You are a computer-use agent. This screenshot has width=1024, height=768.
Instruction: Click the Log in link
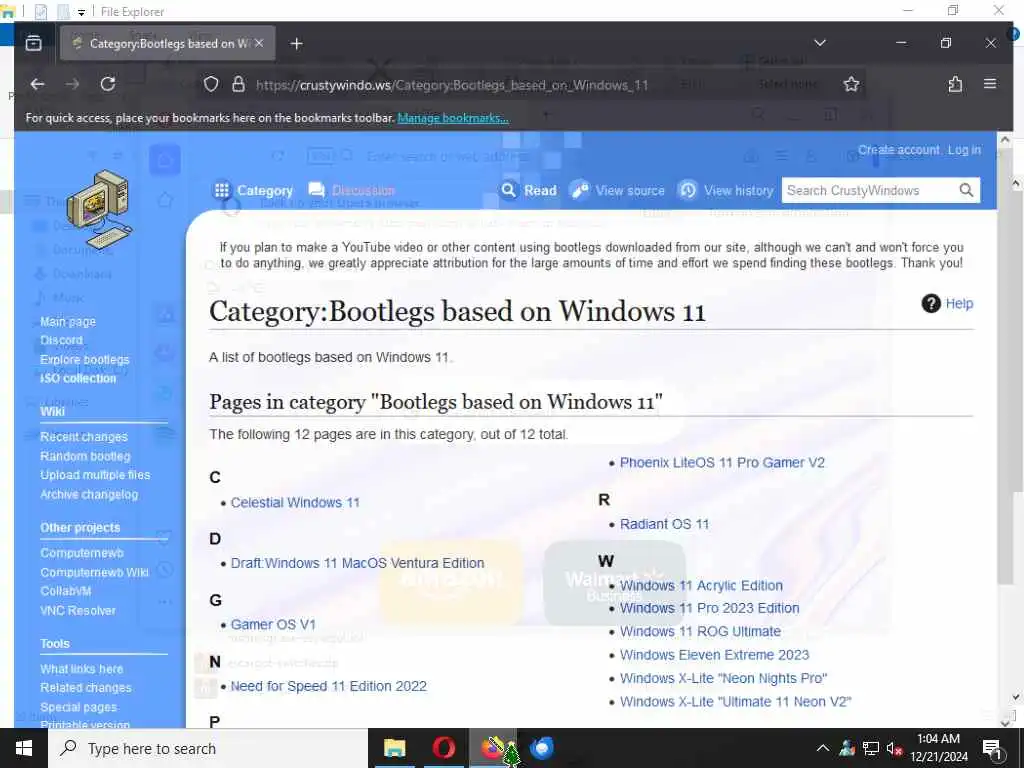tap(965, 150)
